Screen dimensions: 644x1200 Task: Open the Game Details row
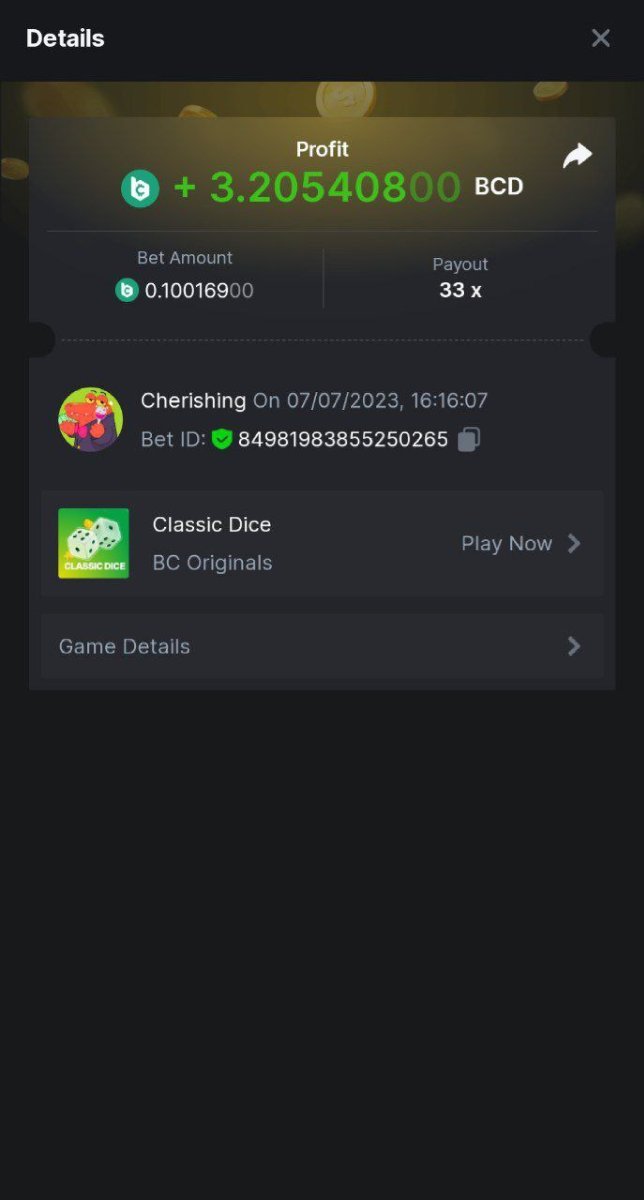pyautogui.click(x=322, y=646)
